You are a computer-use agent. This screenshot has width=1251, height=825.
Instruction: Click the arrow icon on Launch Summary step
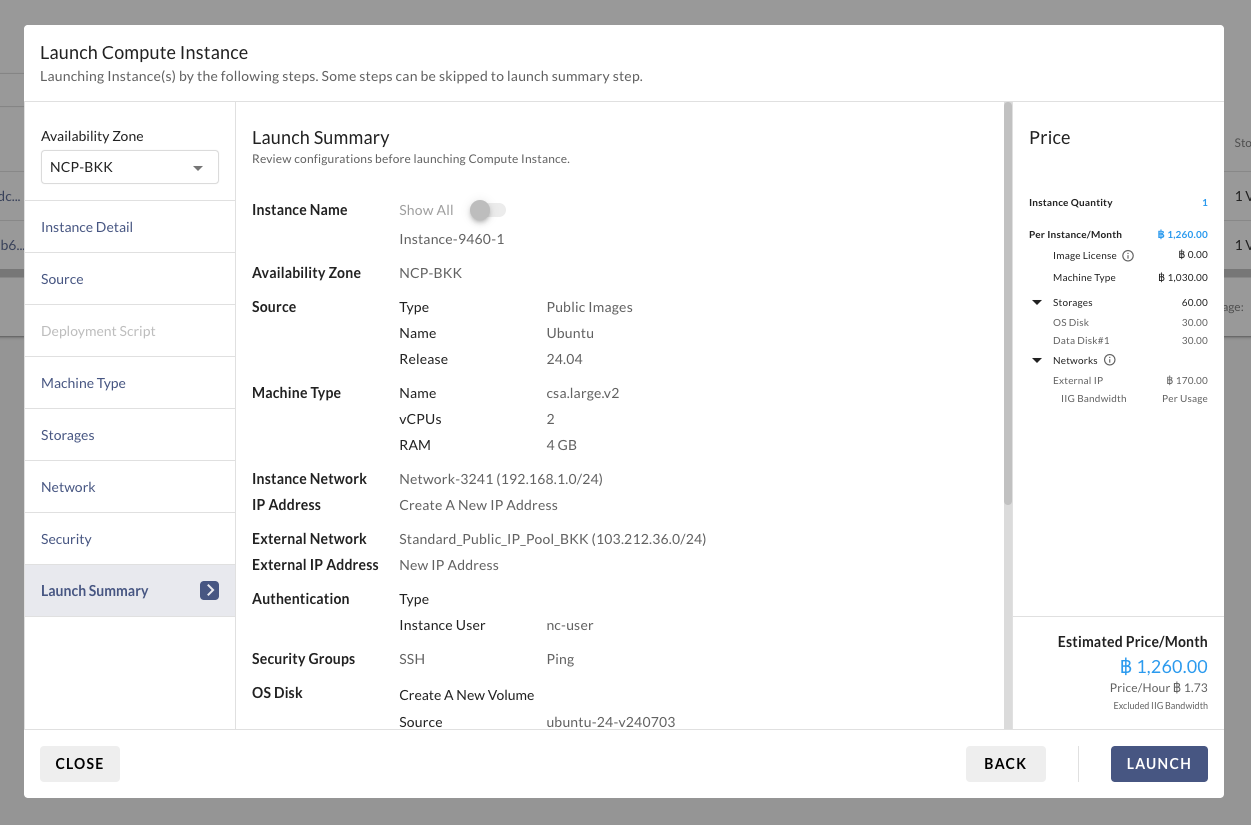(x=209, y=590)
